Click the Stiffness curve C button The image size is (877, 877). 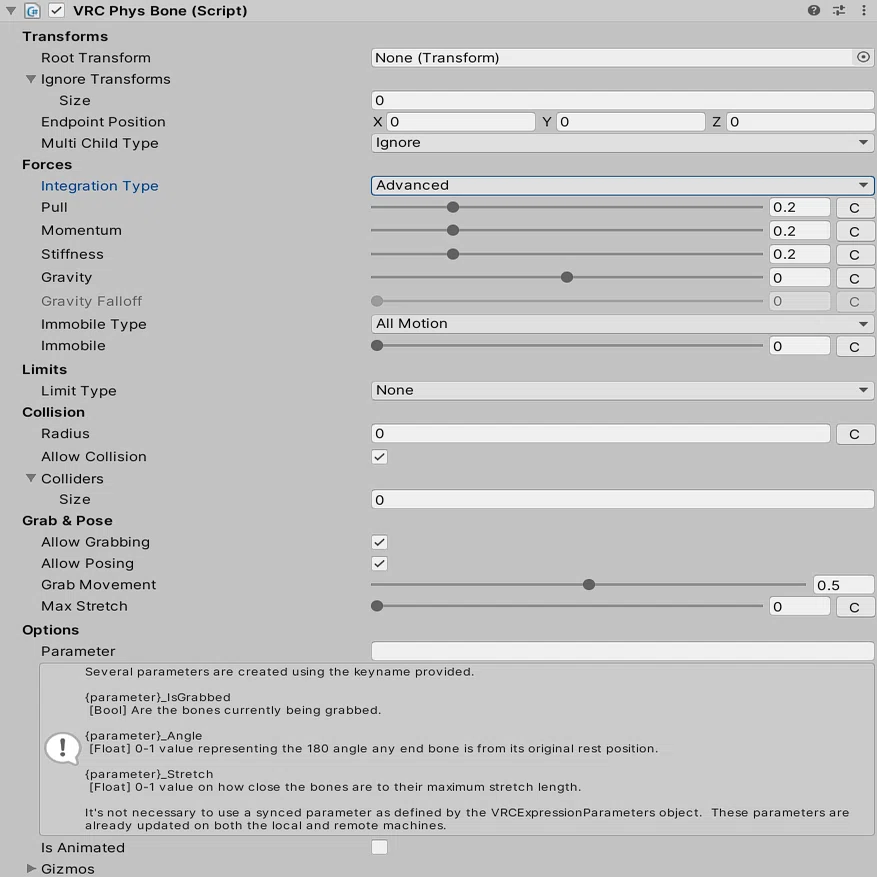pos(854,254)
